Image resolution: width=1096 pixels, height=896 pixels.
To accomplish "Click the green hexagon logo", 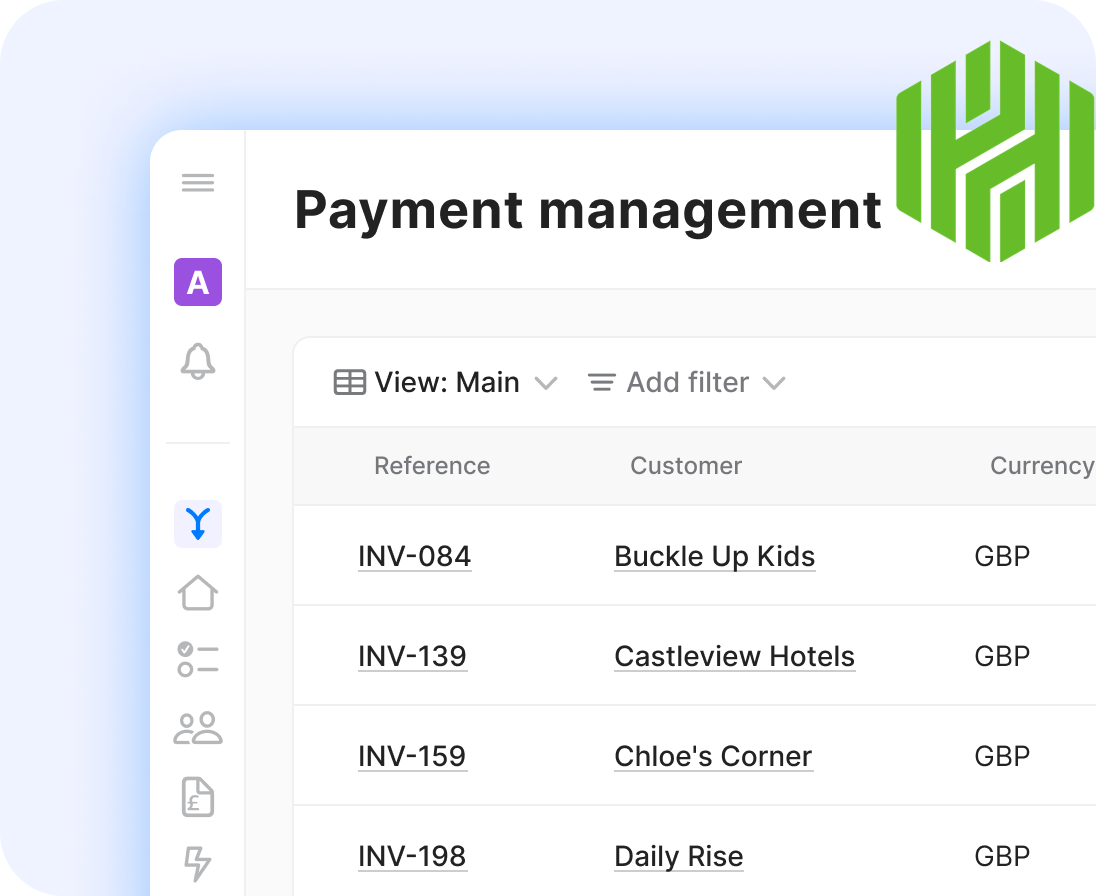I will click(x=994, y=151).
